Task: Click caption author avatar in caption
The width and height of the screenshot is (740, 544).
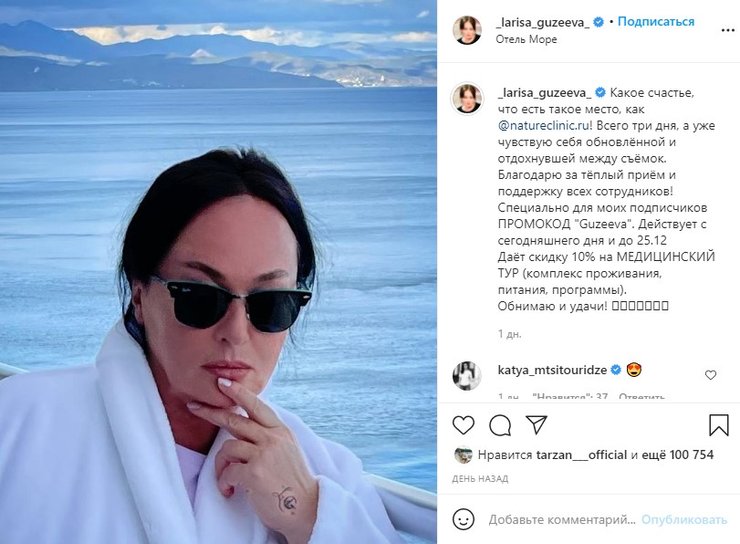Action: 467,99
